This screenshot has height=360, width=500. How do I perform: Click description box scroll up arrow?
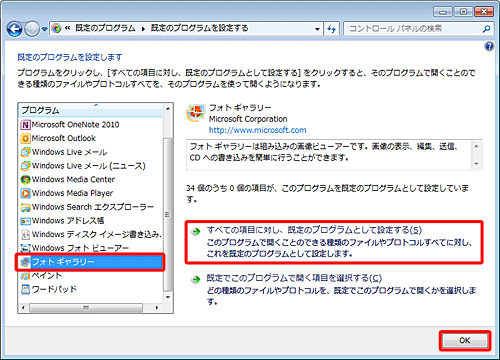476,146
